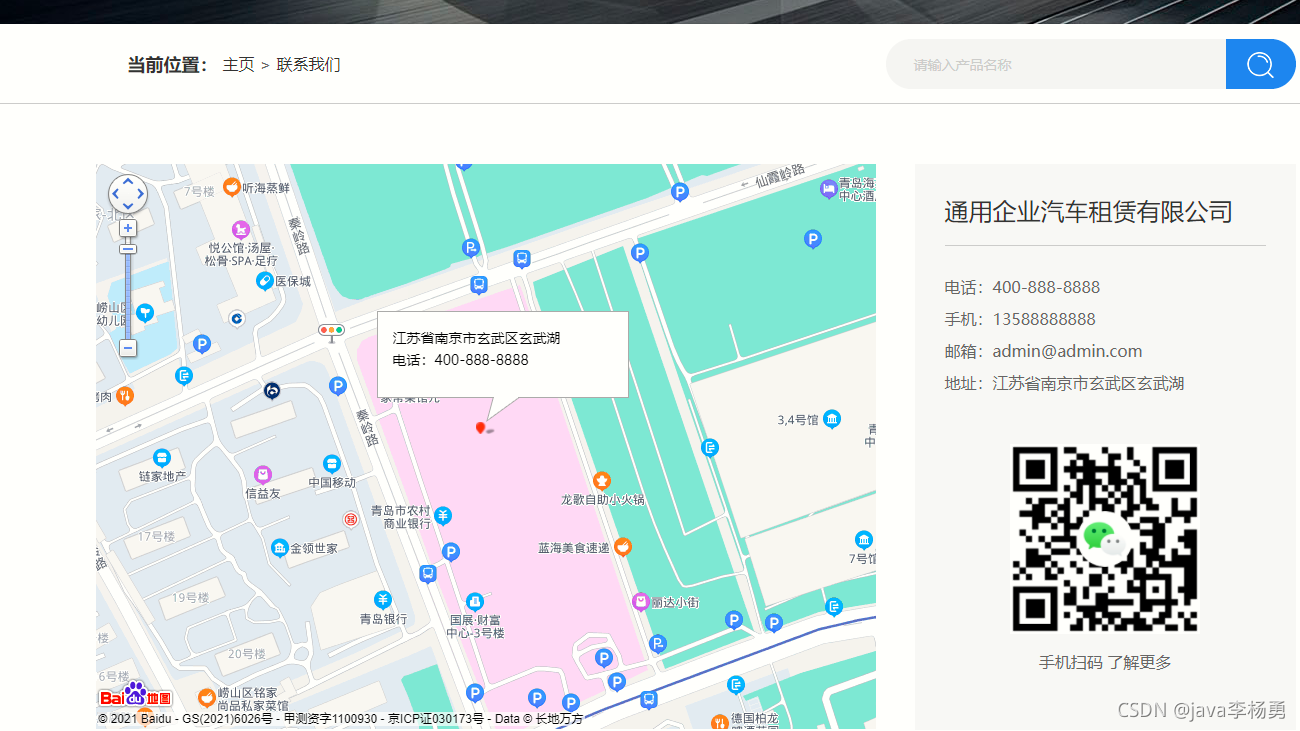Viewport: 1300px width, 731px height.
Task: Click the 金领世家 building icon
Action: [280, 548]
